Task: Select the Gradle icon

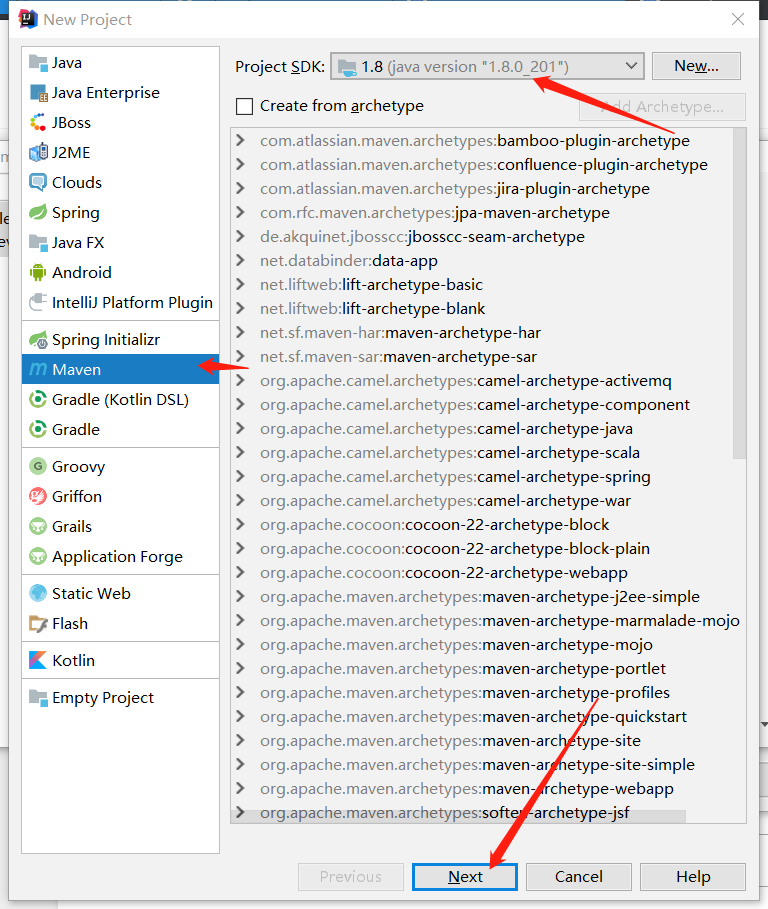Action: 38,430
